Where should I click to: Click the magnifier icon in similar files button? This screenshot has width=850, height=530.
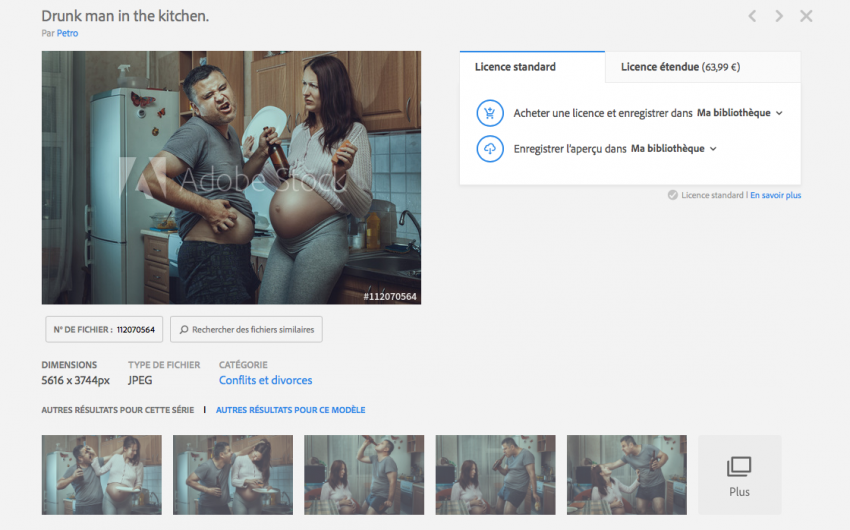coord(184,329)
